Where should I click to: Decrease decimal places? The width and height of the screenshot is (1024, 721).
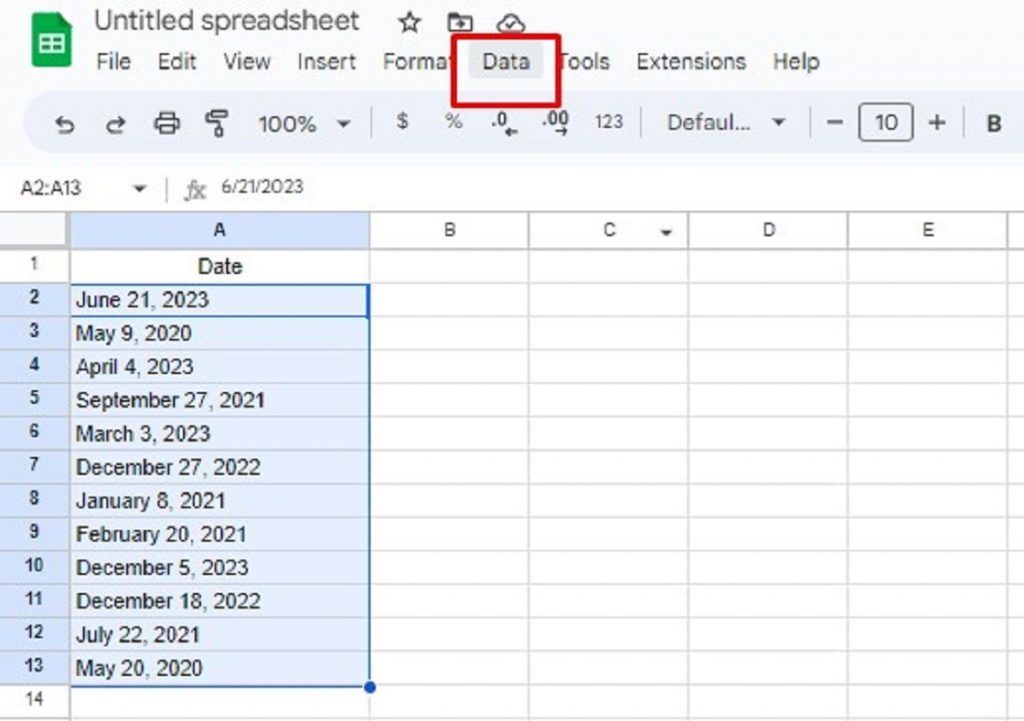point(504,123)
